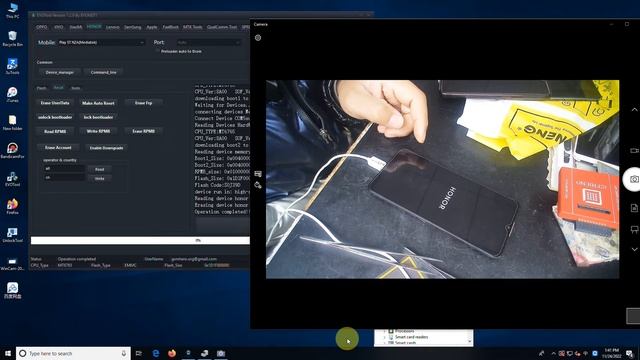Select the SamSung tab in EVOTool
The image size is (640, 360).
pos(133,27)
